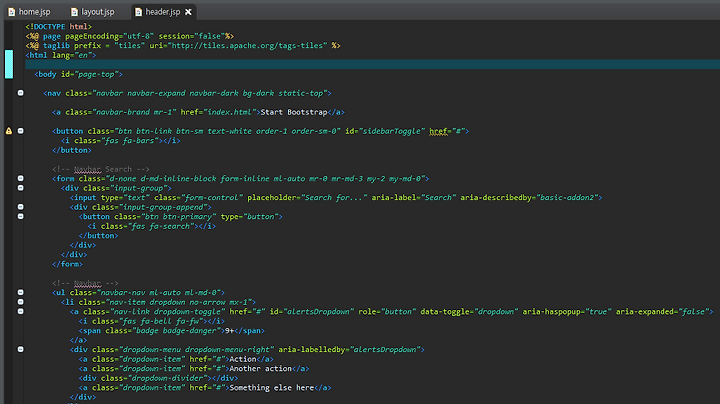Click the layout.jsp file icon

(74, 12)
